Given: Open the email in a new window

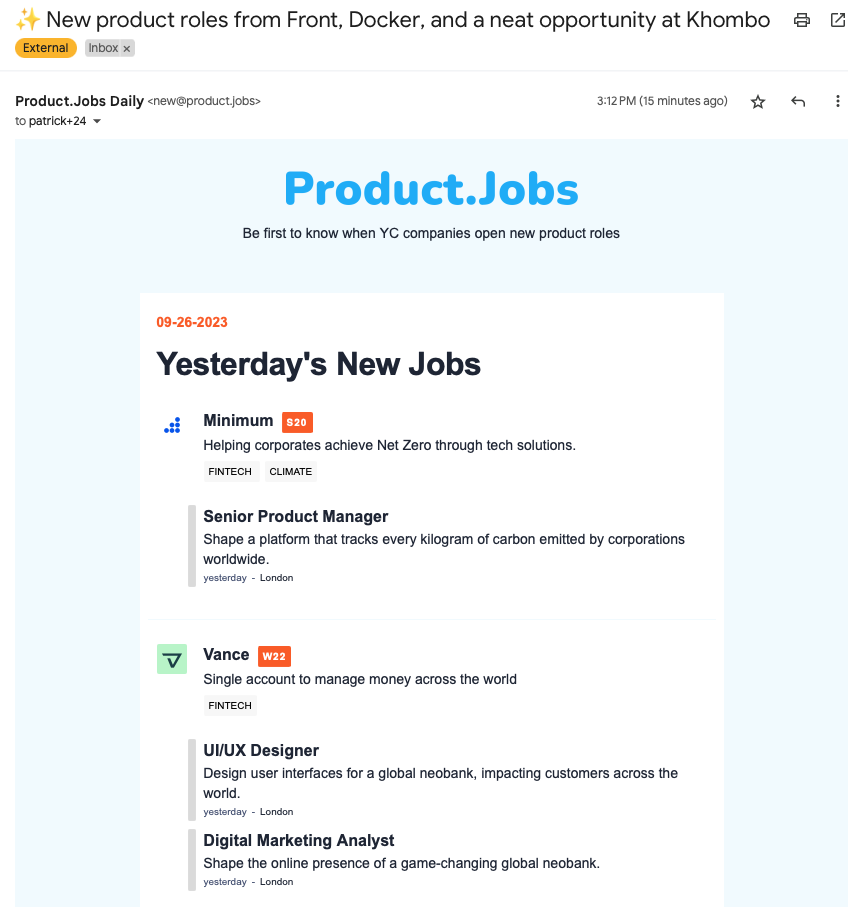Looking at the screenshot, I should point(836,20).
